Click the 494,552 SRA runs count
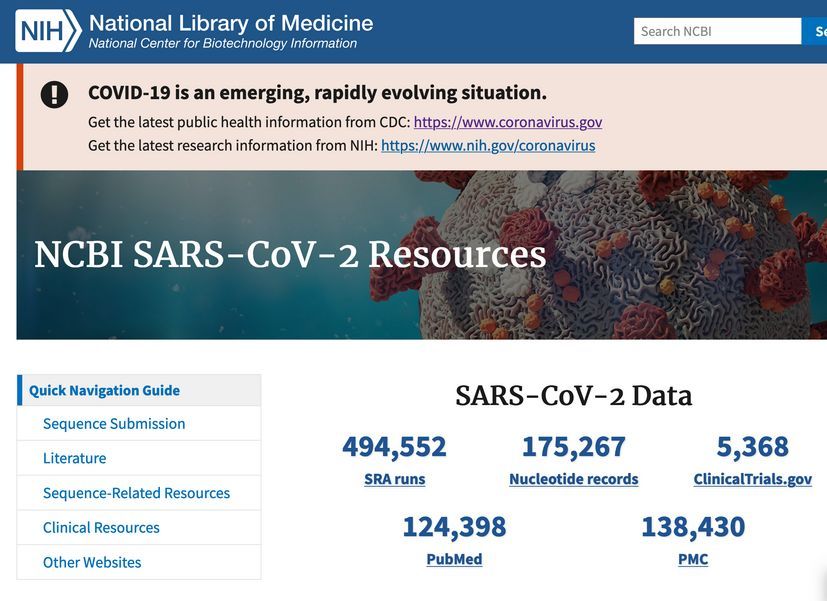Screen dimensions: 827x601 click(x=395, y=447)
